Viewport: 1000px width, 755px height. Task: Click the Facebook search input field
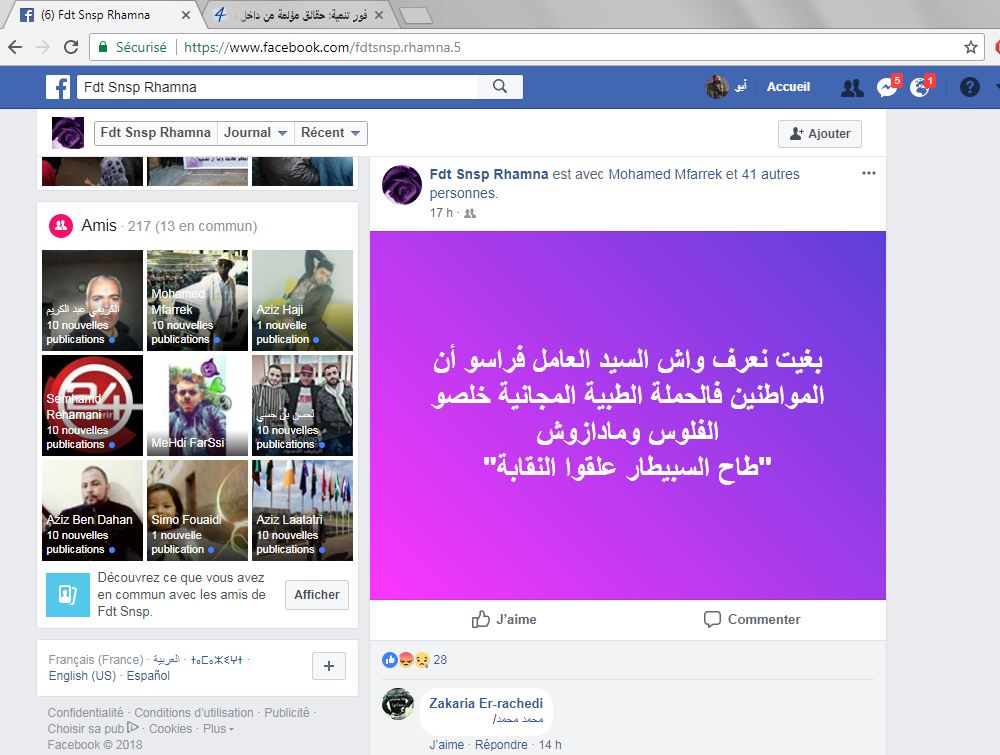pos(277,87)
